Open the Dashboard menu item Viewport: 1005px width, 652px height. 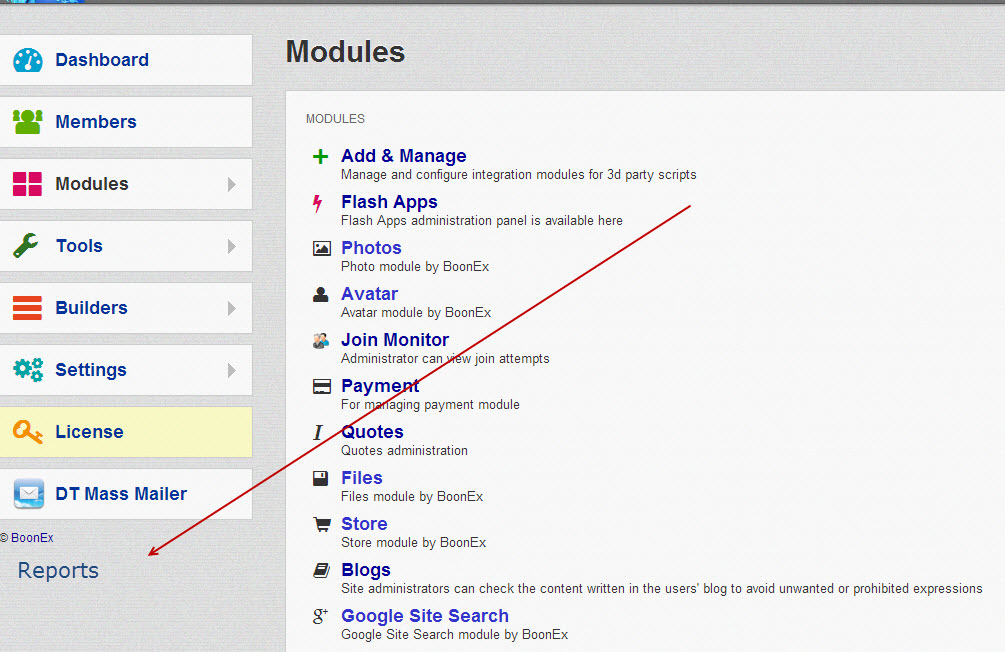(102, 60)
